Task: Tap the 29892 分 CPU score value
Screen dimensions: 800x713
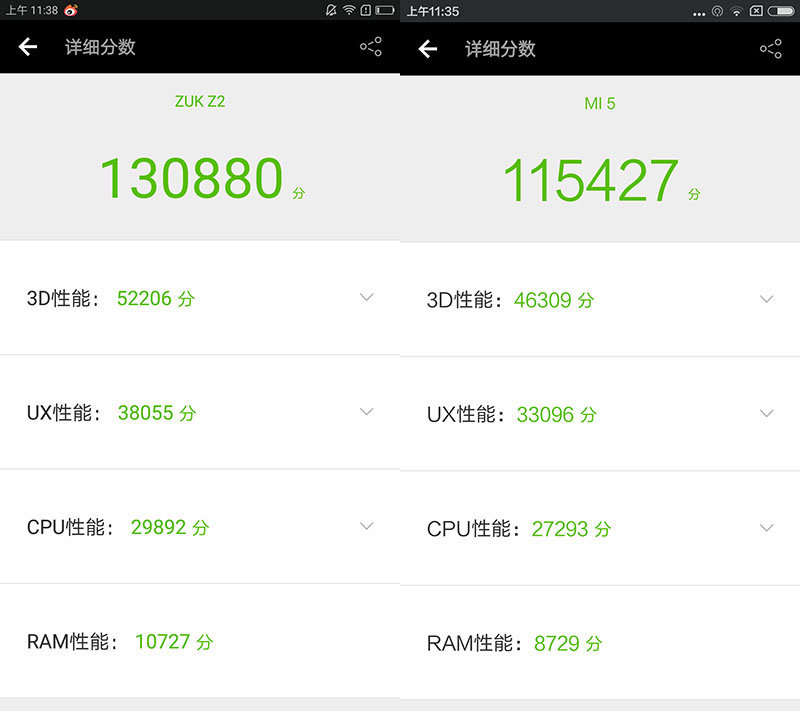Action: 170,527
